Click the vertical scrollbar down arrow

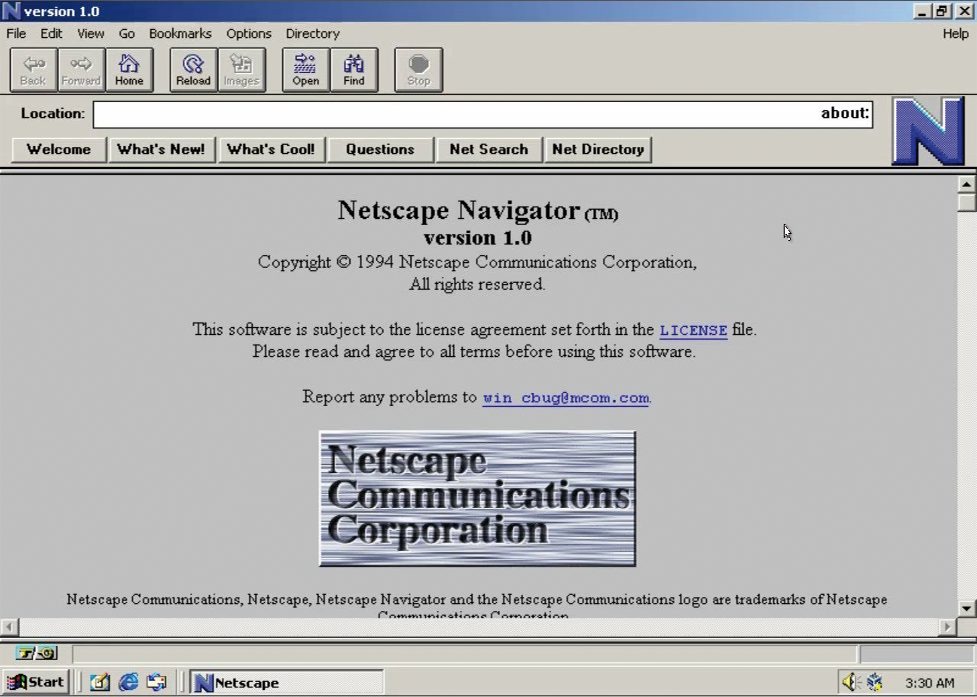click(966, 608)
